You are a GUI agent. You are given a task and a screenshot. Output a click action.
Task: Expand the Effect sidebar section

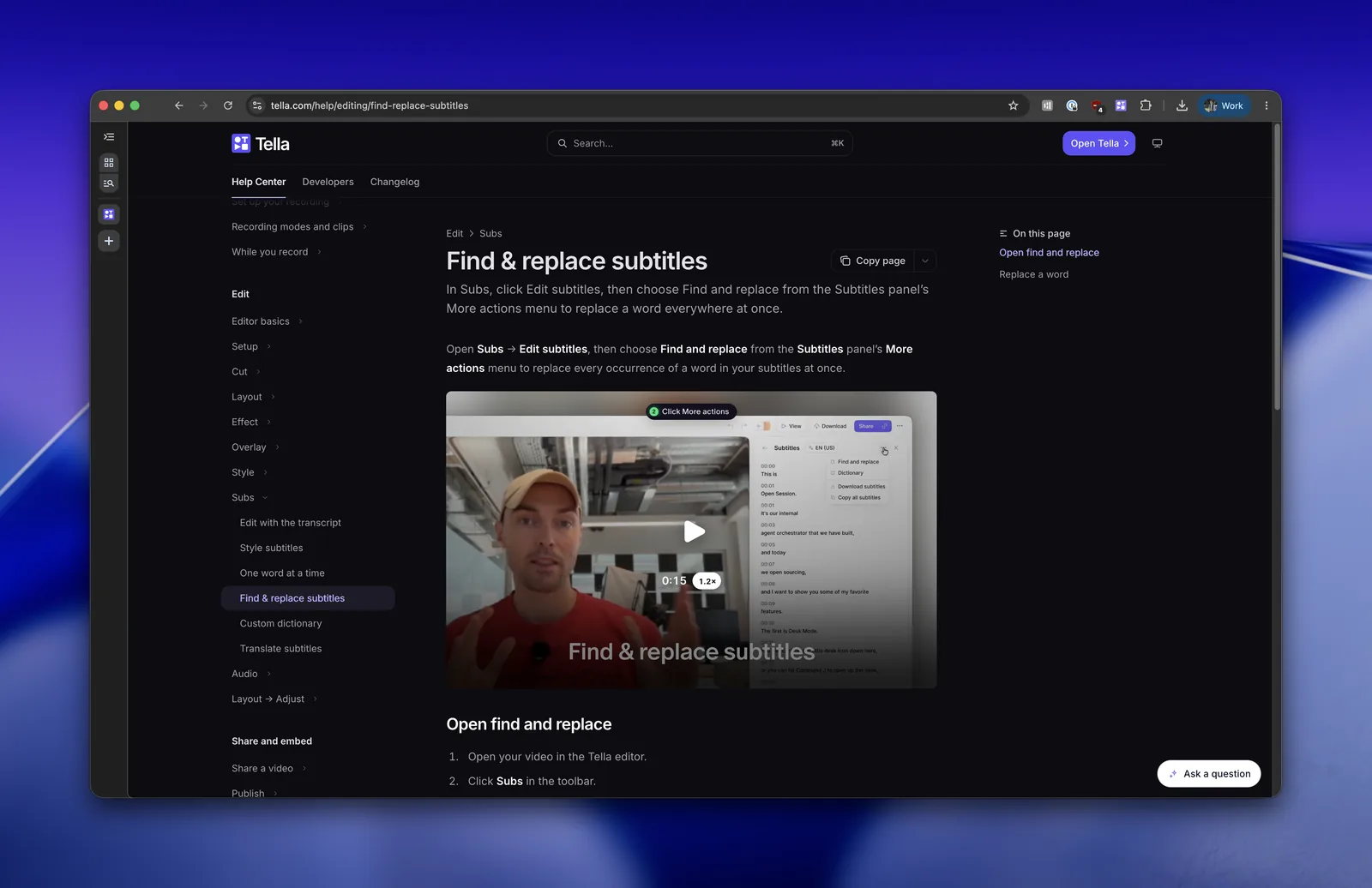251,422
